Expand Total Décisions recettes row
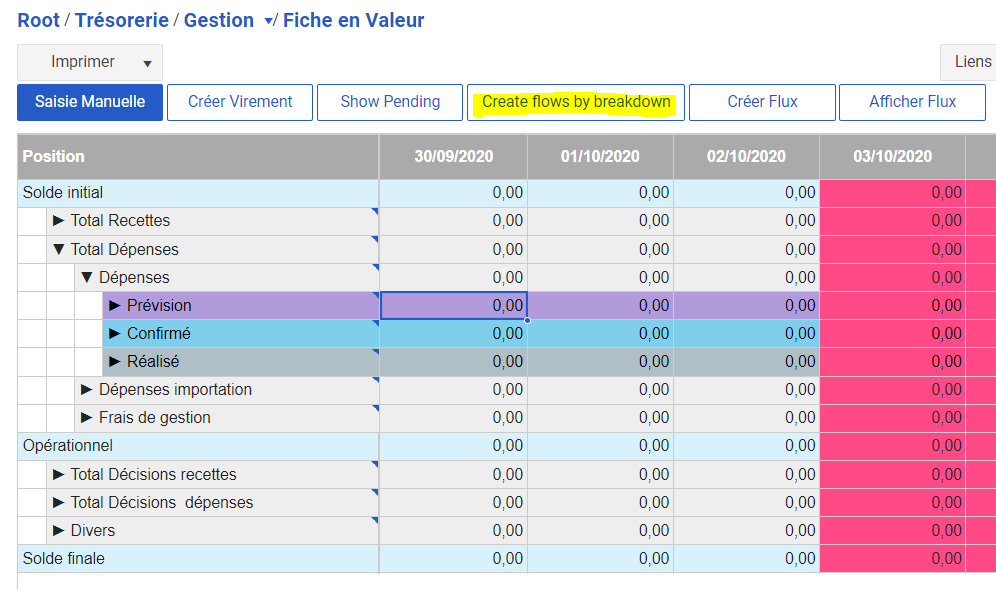Image resolution: width=996 pixels, height=590 pixels. point(59,474)
